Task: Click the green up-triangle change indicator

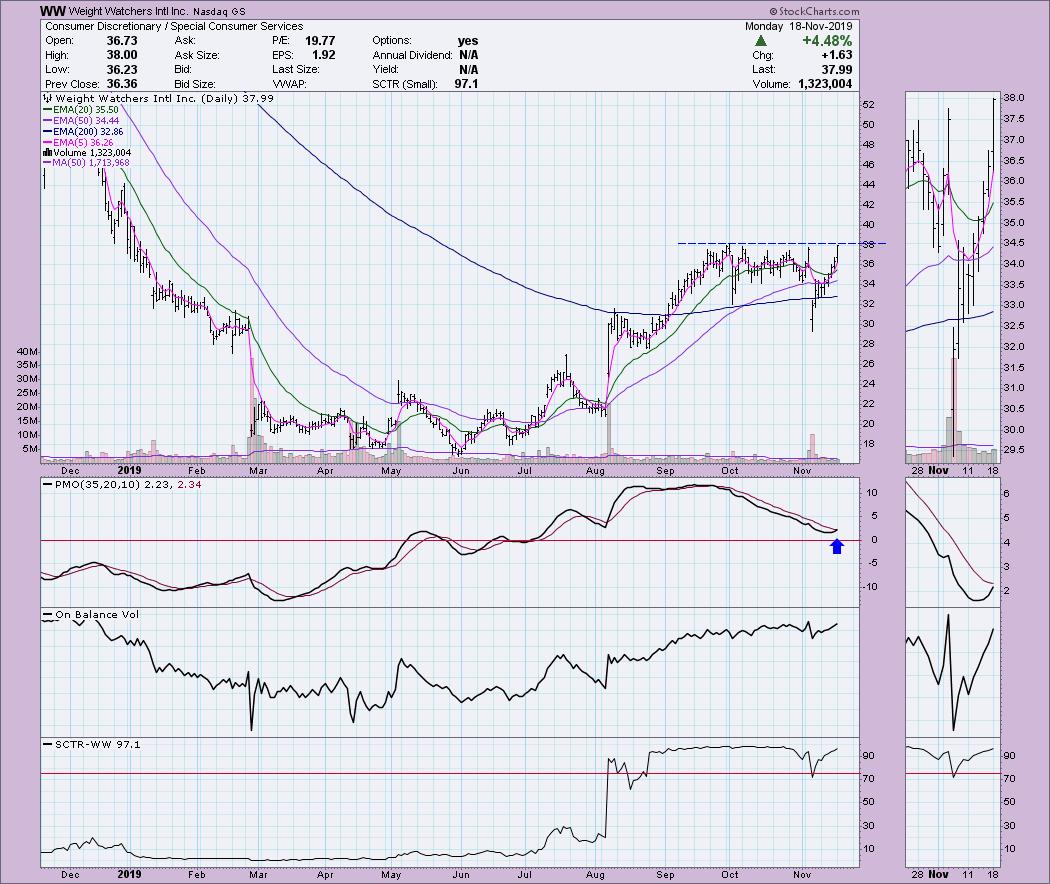Action: tap(761, 41)
